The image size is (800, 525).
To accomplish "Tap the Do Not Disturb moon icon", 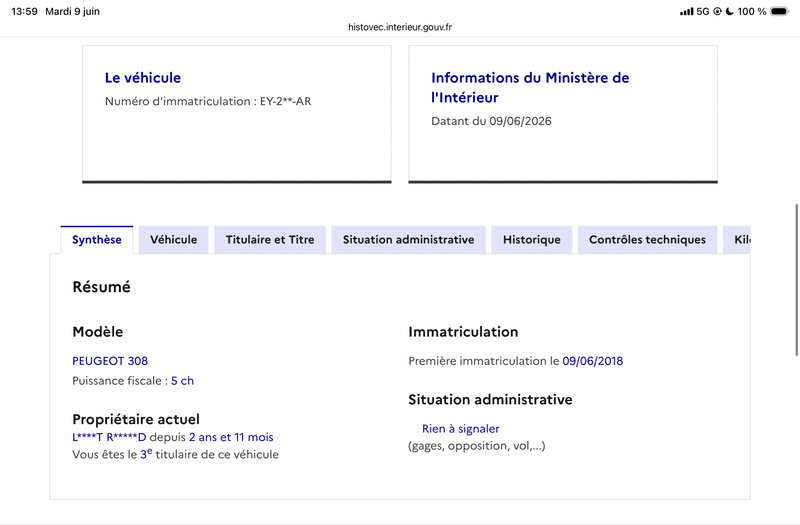I will tap(730, 11).
